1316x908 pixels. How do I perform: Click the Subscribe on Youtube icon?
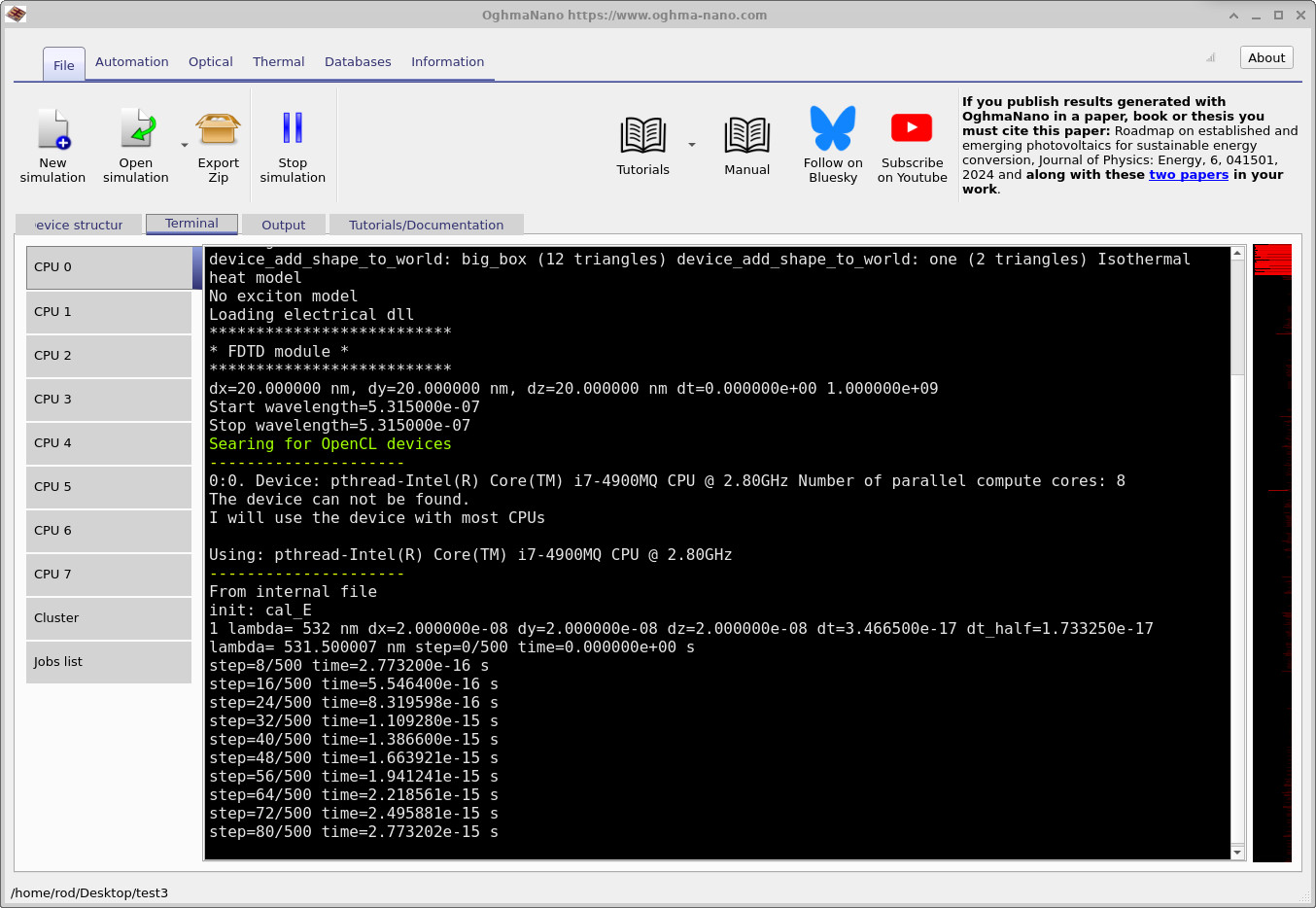pos(911,131)
